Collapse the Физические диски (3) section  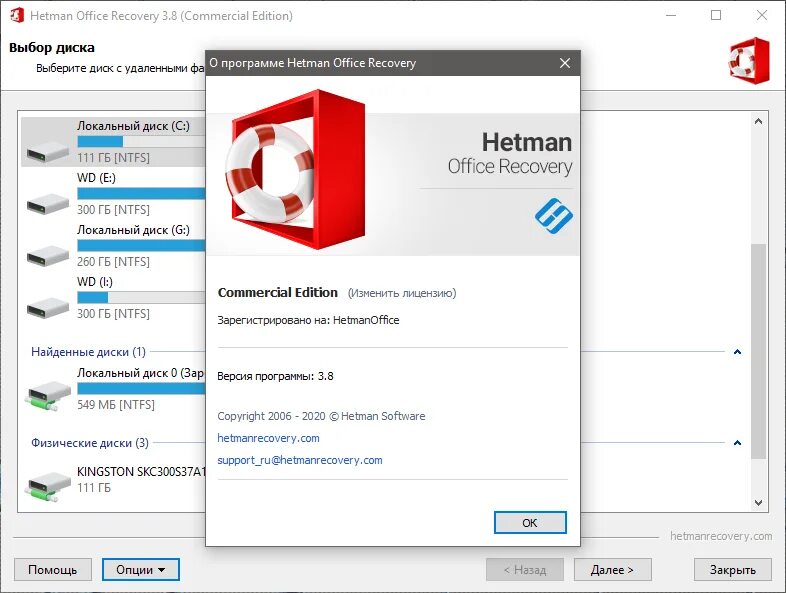tap(737, 443)
